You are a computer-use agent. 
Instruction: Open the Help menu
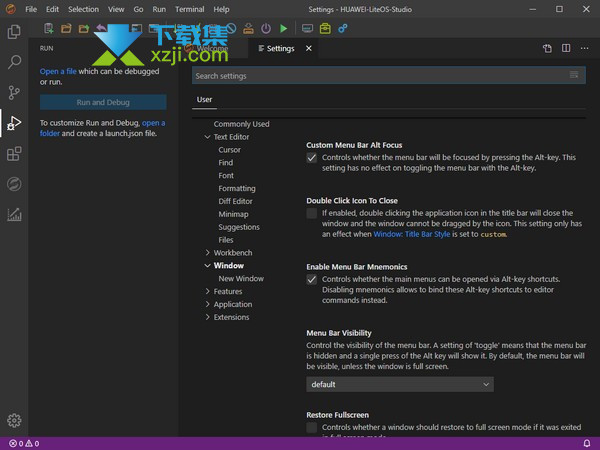pos(221,9)
